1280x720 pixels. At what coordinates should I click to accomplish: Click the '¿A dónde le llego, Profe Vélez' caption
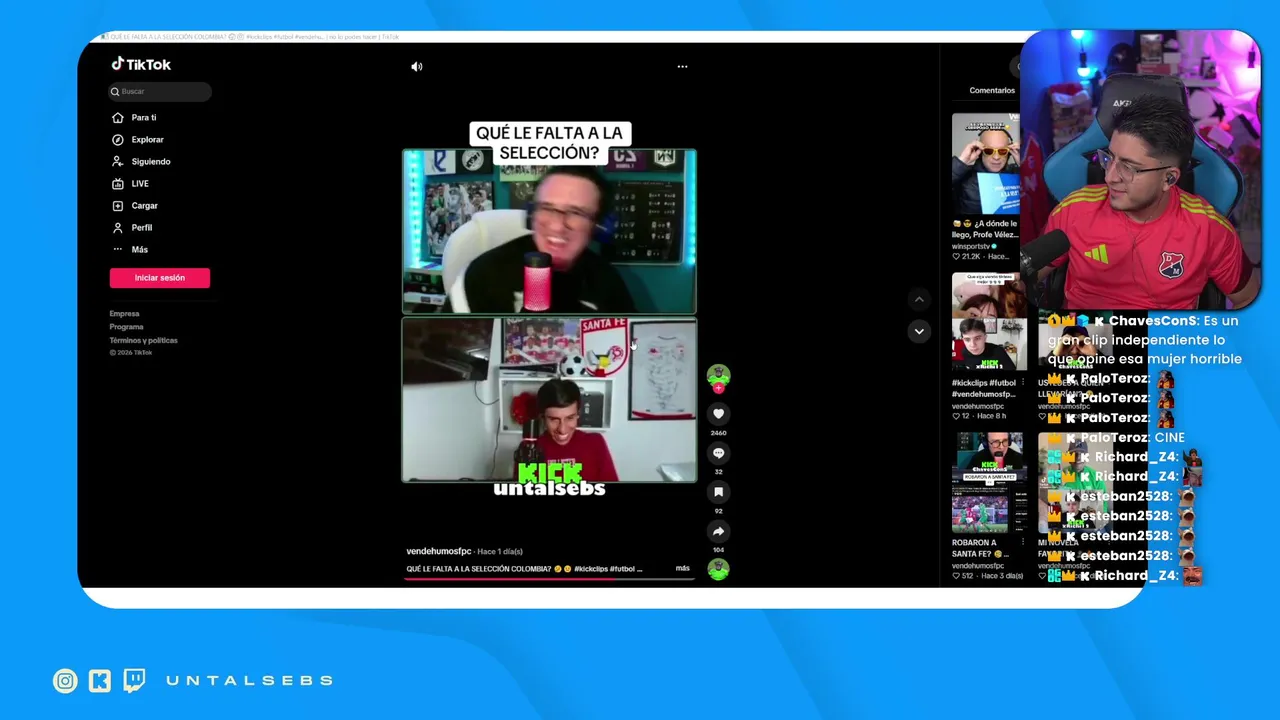(x=985, y=229)
